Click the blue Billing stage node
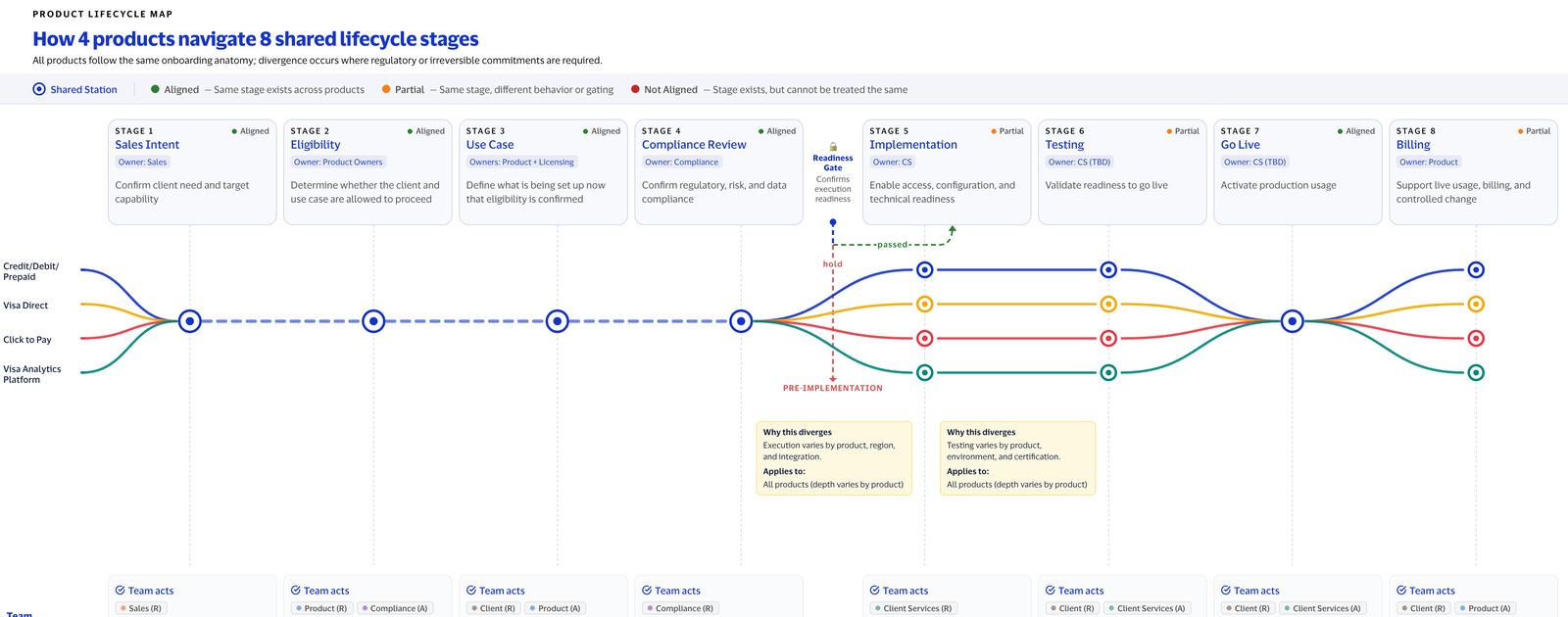Viewport: 1568px width, 617px height. (1476, 269)
